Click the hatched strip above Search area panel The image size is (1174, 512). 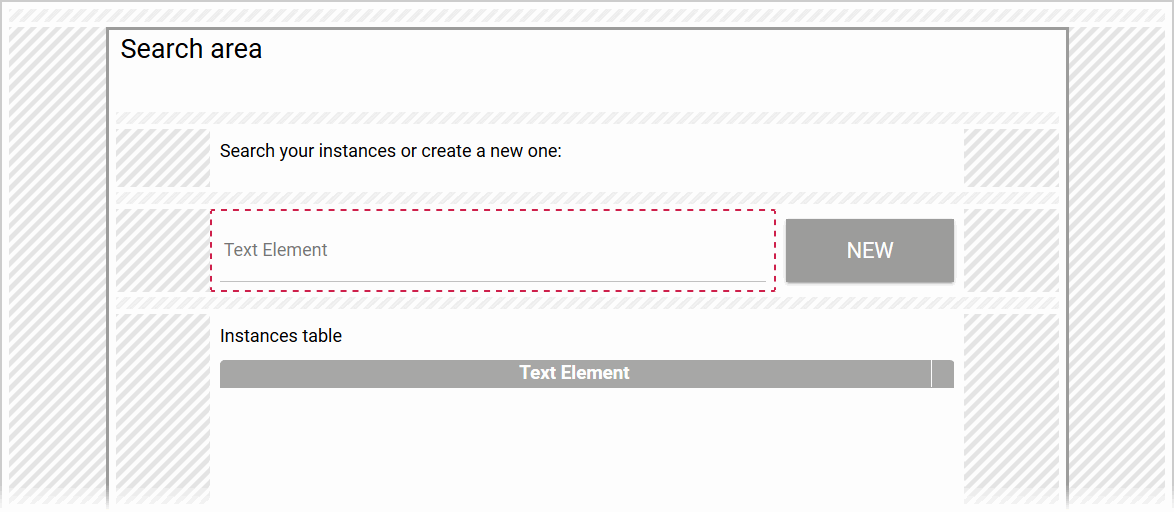(x=586, y=17)
